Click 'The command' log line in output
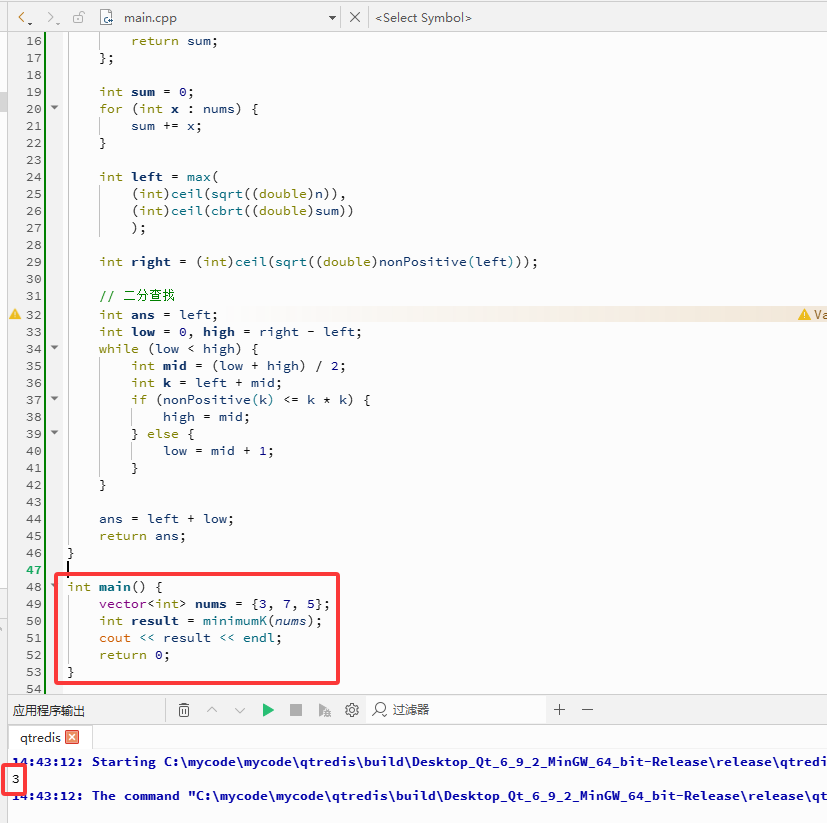The height and width of the screenshot is (823, 827). [x=419, y=796]
